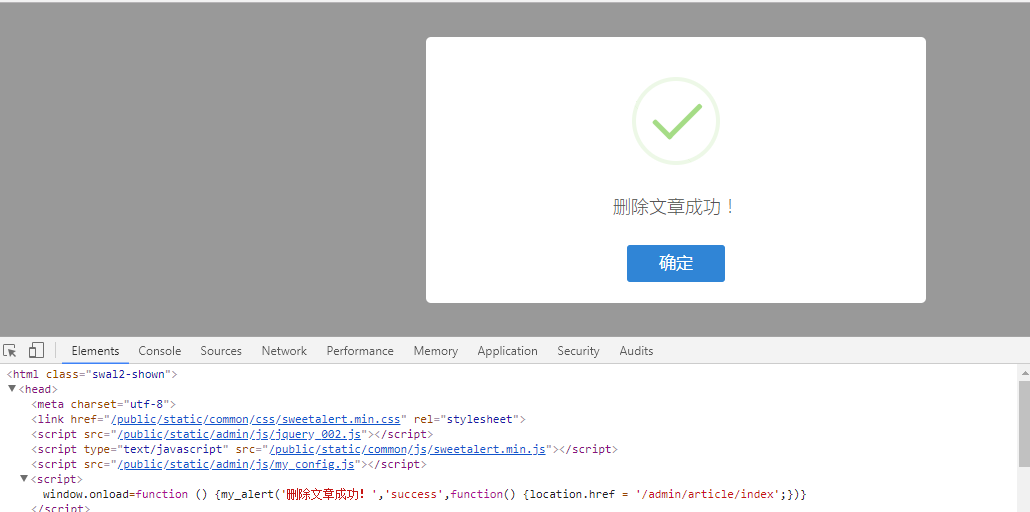Image resolution: width=1030 pixels, height=512 pixels.
Task: Collapse the inline script node
Action: [x=24, y=479]
